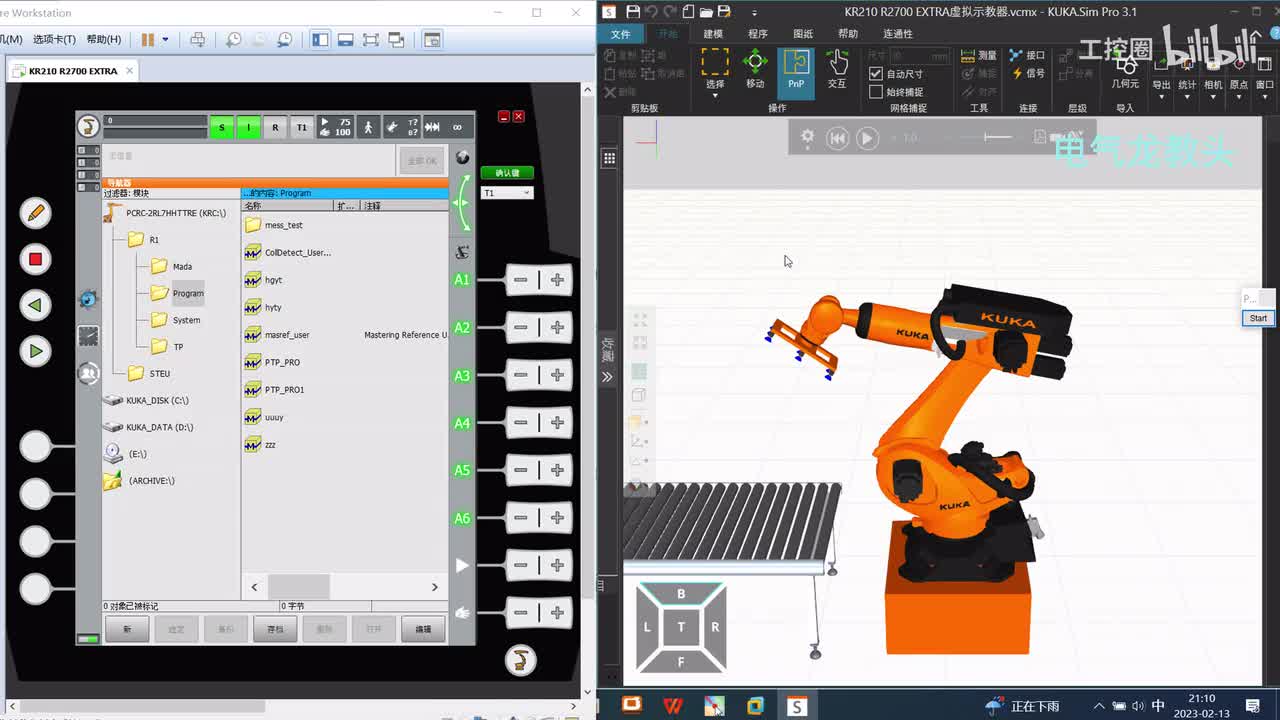Screen dimensions: 1280x720
Task: Click the 存档 (Archive) button
Action: click(x=275, y=629)
